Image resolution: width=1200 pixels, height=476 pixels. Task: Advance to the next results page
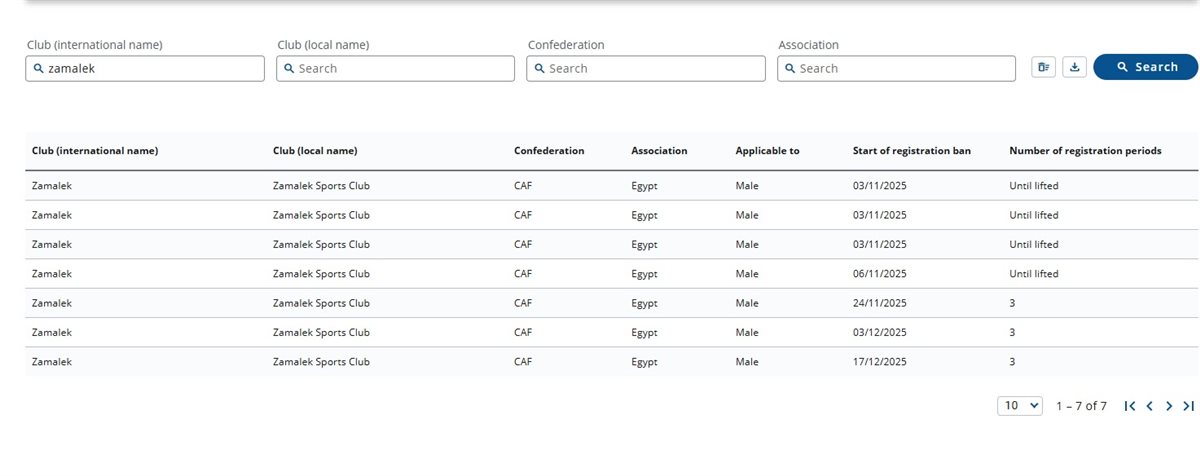pos(1169,406)
